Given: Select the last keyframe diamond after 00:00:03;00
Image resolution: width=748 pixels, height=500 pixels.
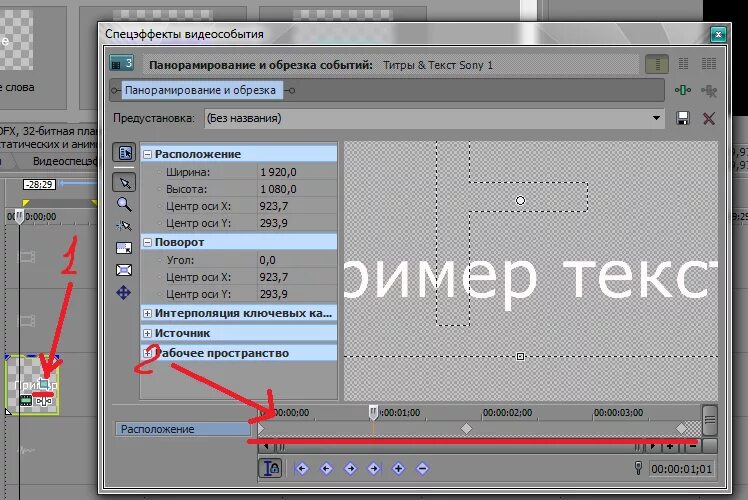Looking at the screenshot, I should (682, 429).
